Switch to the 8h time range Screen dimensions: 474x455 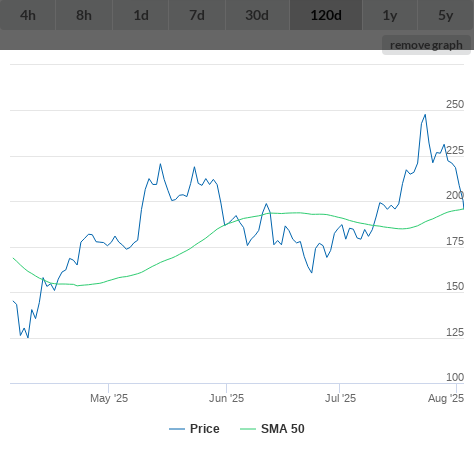(84, 15)
